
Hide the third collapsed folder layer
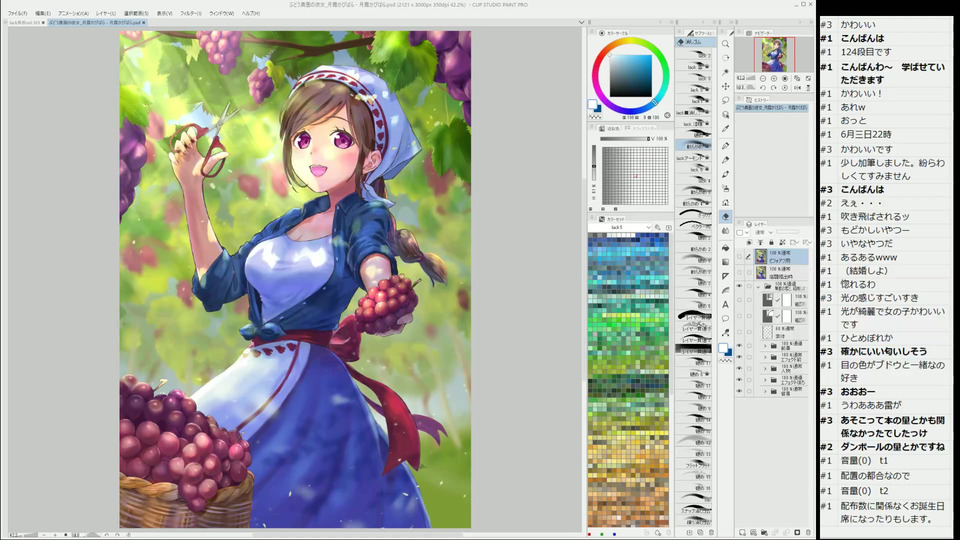(739, 369)
